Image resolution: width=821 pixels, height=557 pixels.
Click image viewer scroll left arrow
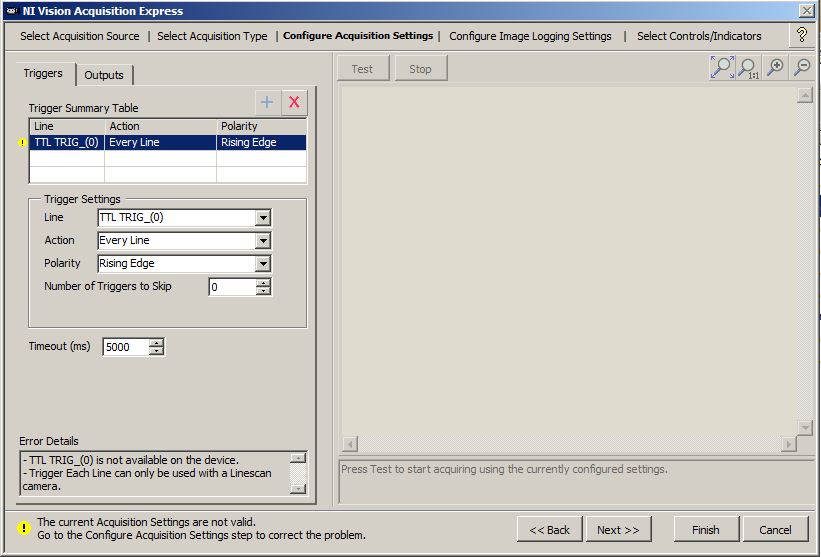coord(350,444)
